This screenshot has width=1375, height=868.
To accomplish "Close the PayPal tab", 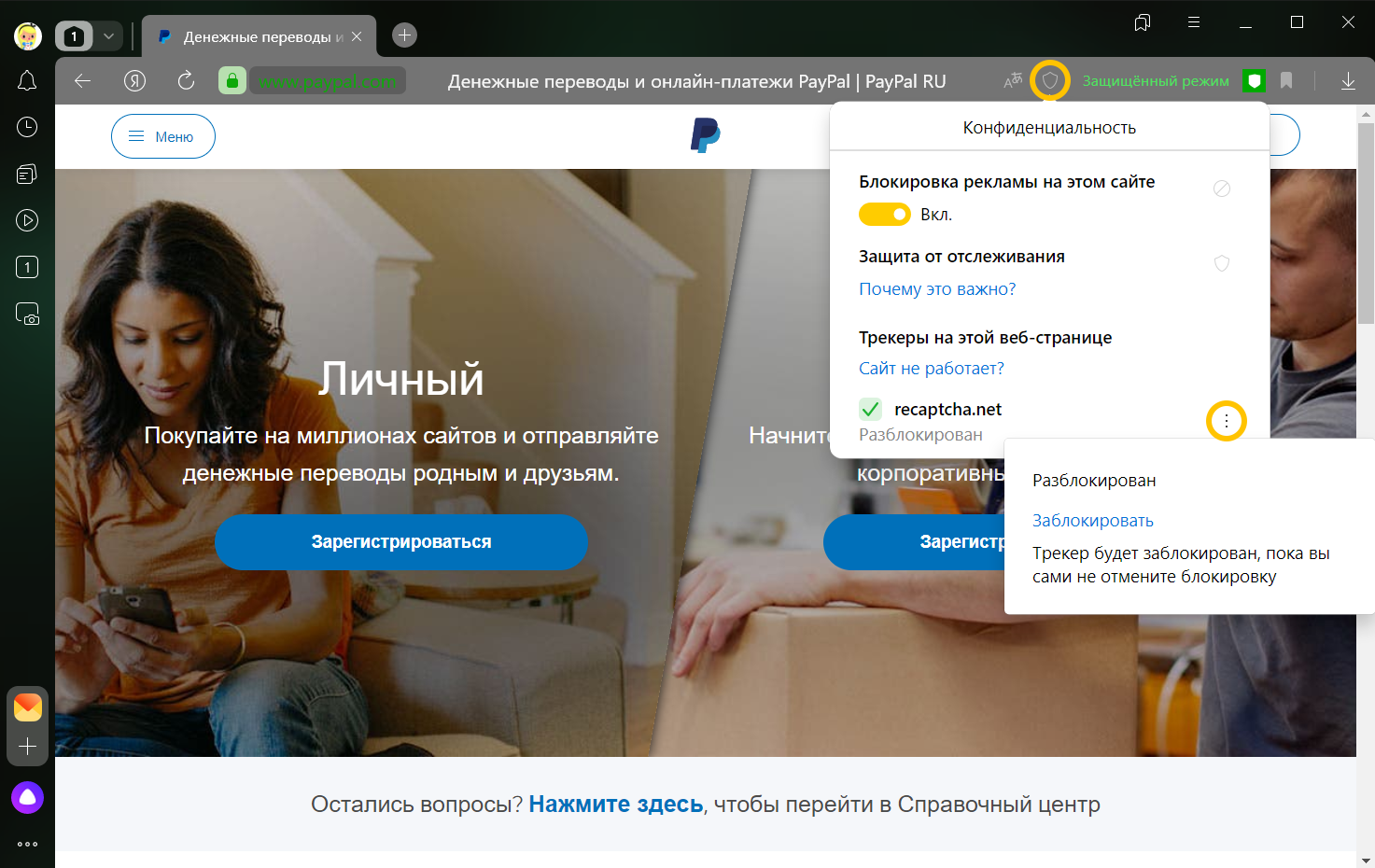I will (357, 36).
